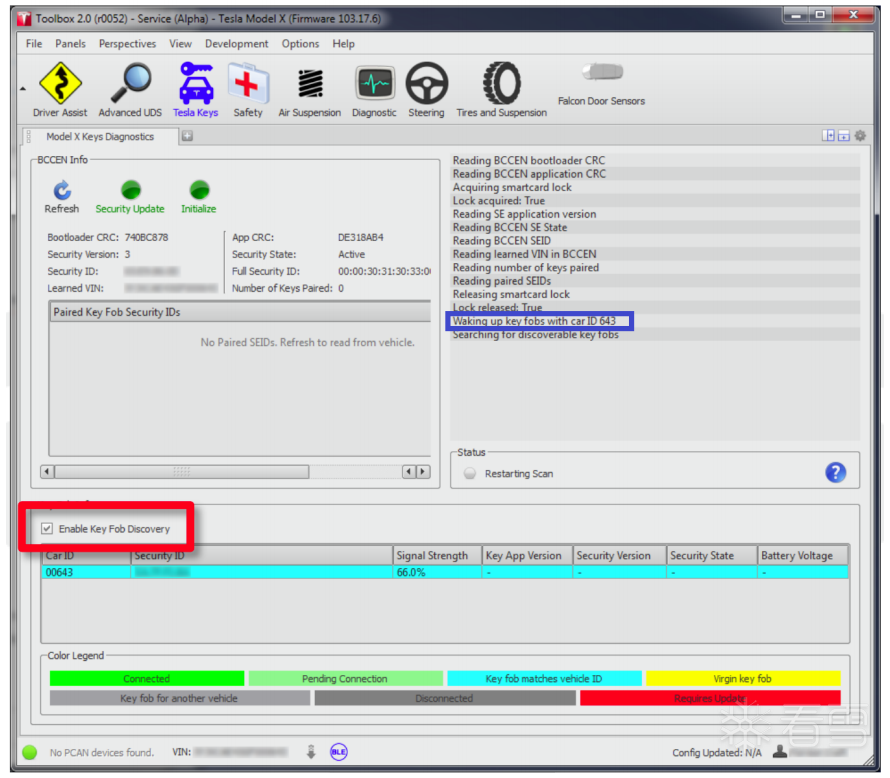The height and width of the screenshot is (778, 890).
Task: Click the Key App Version column header
Action: pos(527,556)
